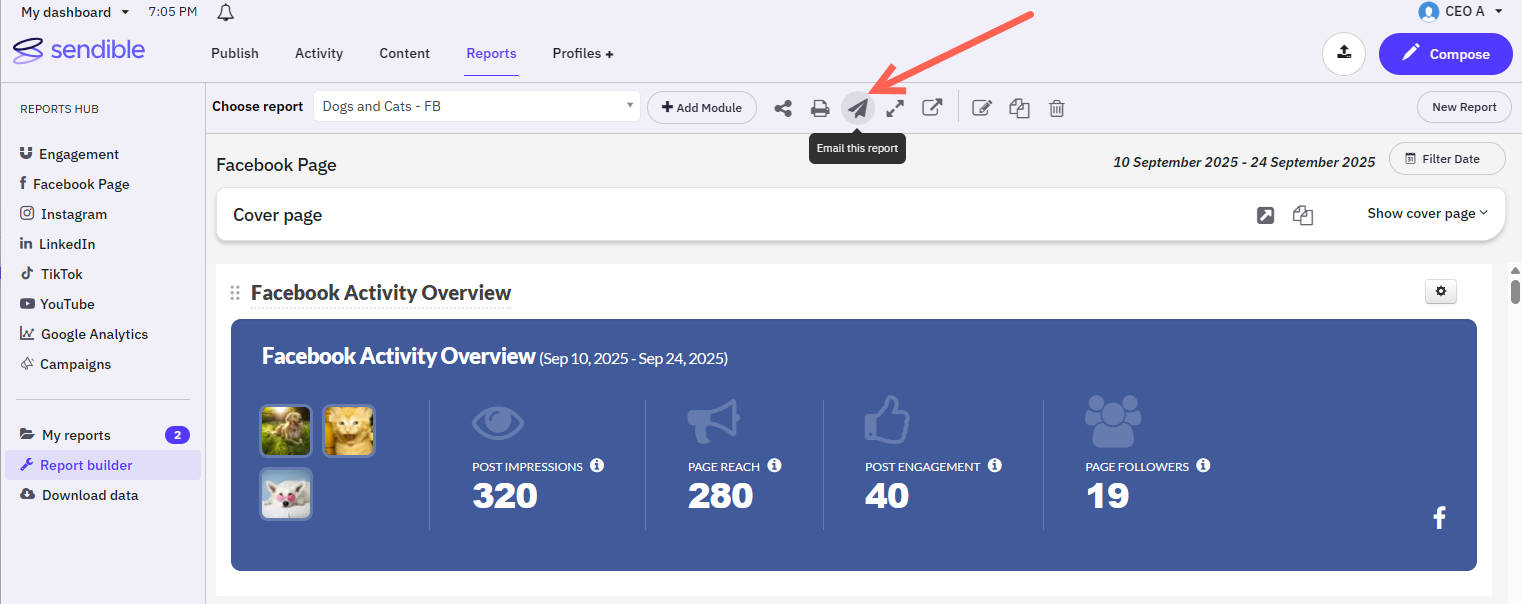Viewport: 1522px width, 604px height.
Task: Click the duplicate report icon in toolbar
Action: tap(1019, 108)
